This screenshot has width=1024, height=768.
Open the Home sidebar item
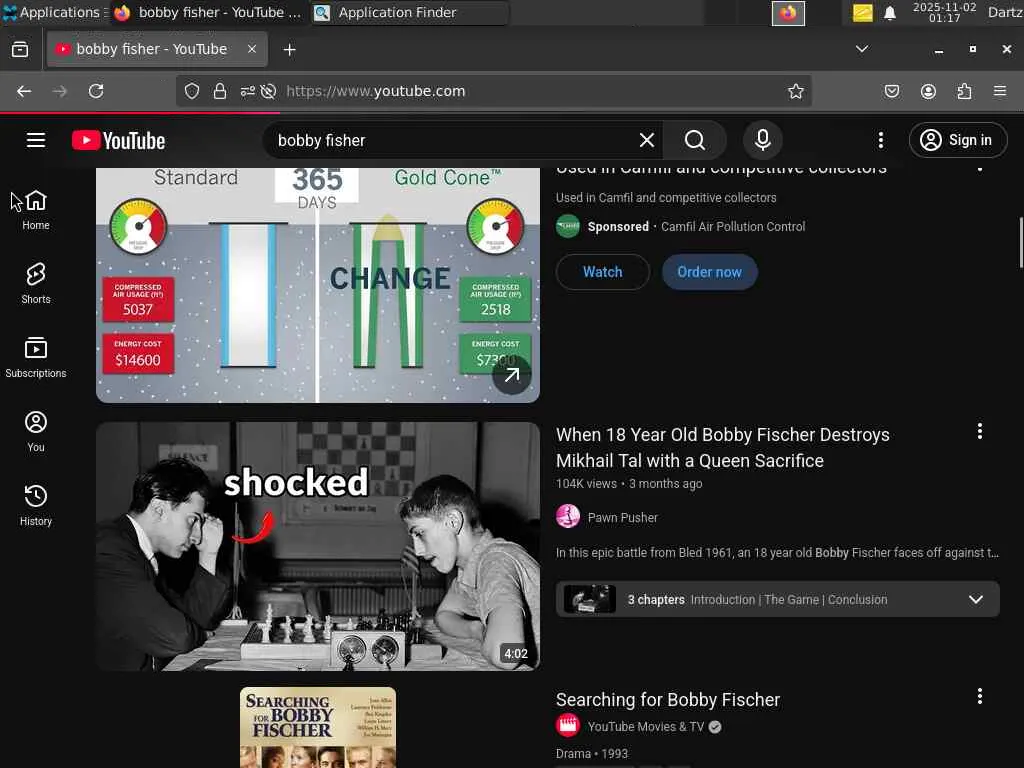[x=36, y=210]
